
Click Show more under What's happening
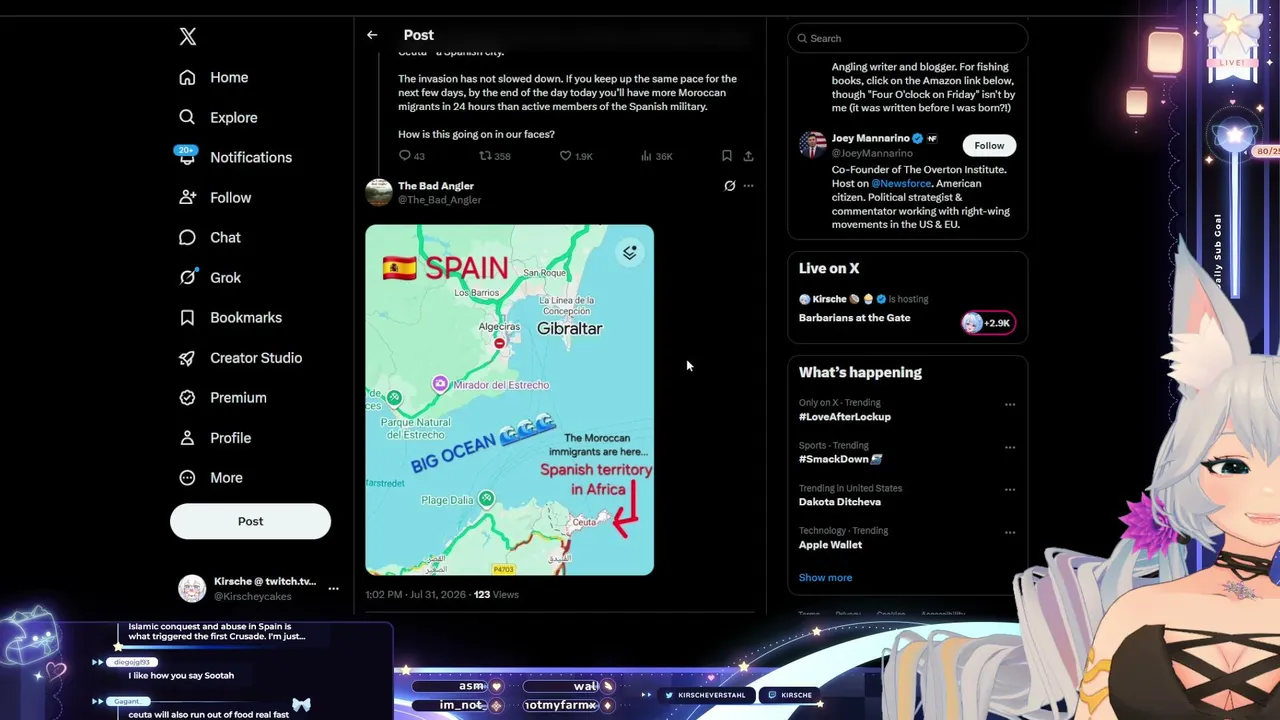click(x=825, y=577)
